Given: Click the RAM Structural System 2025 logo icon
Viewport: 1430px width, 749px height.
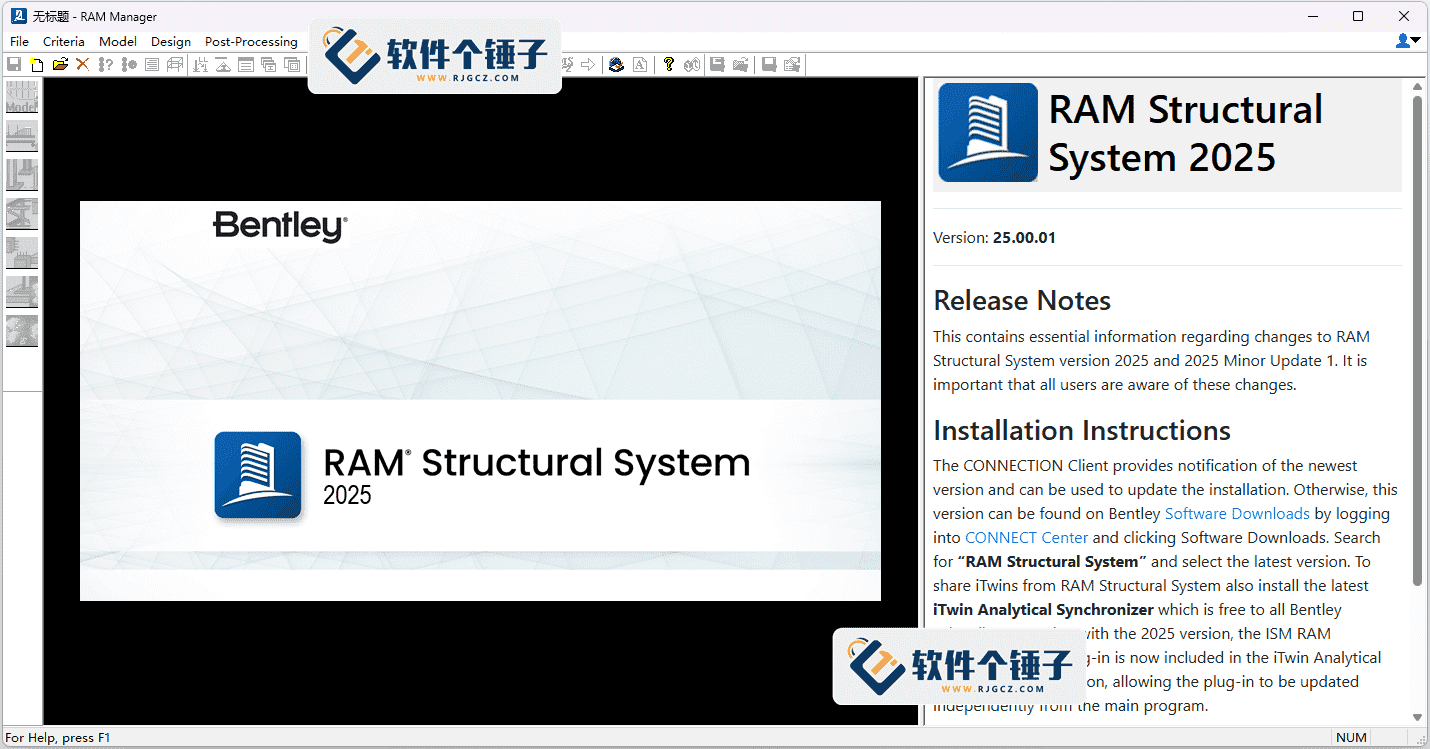Looking at the screenshot, I should [988, 133].
